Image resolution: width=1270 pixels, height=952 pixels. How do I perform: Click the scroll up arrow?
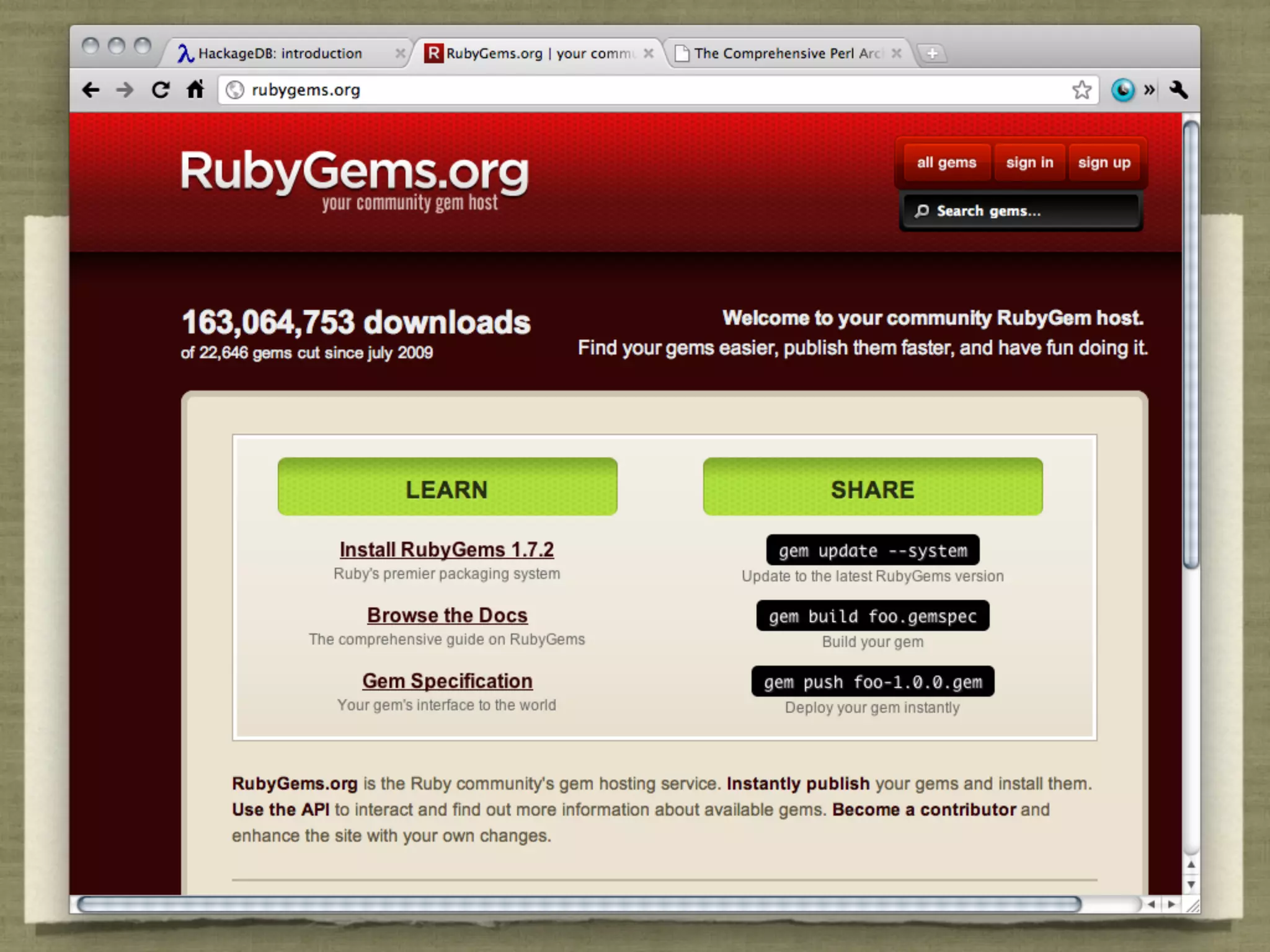[x=1191, y=865]
